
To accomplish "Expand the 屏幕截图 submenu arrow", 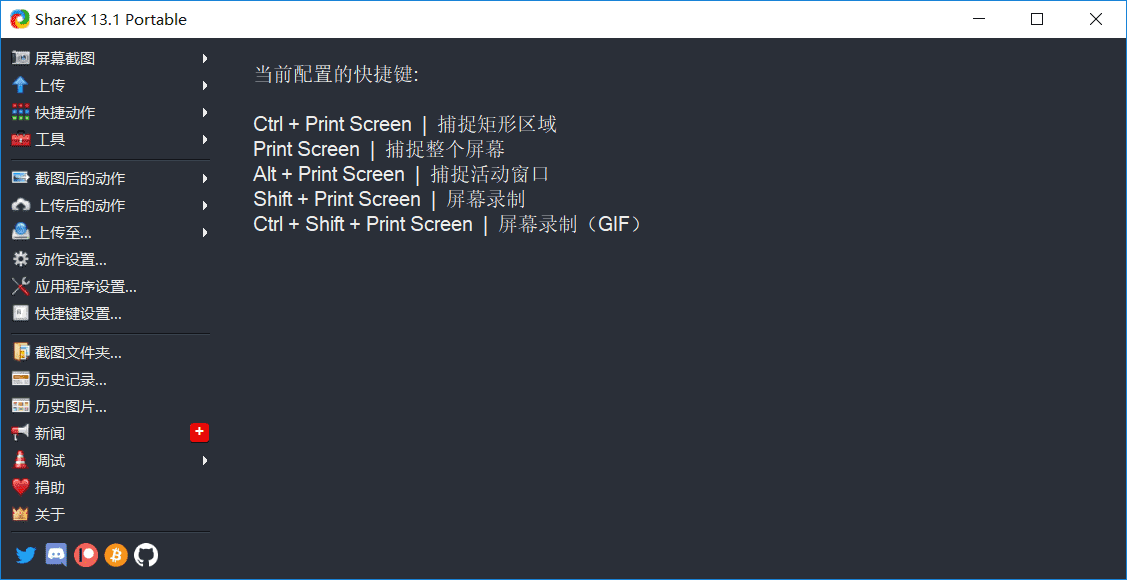I will [x=206, y=58].
